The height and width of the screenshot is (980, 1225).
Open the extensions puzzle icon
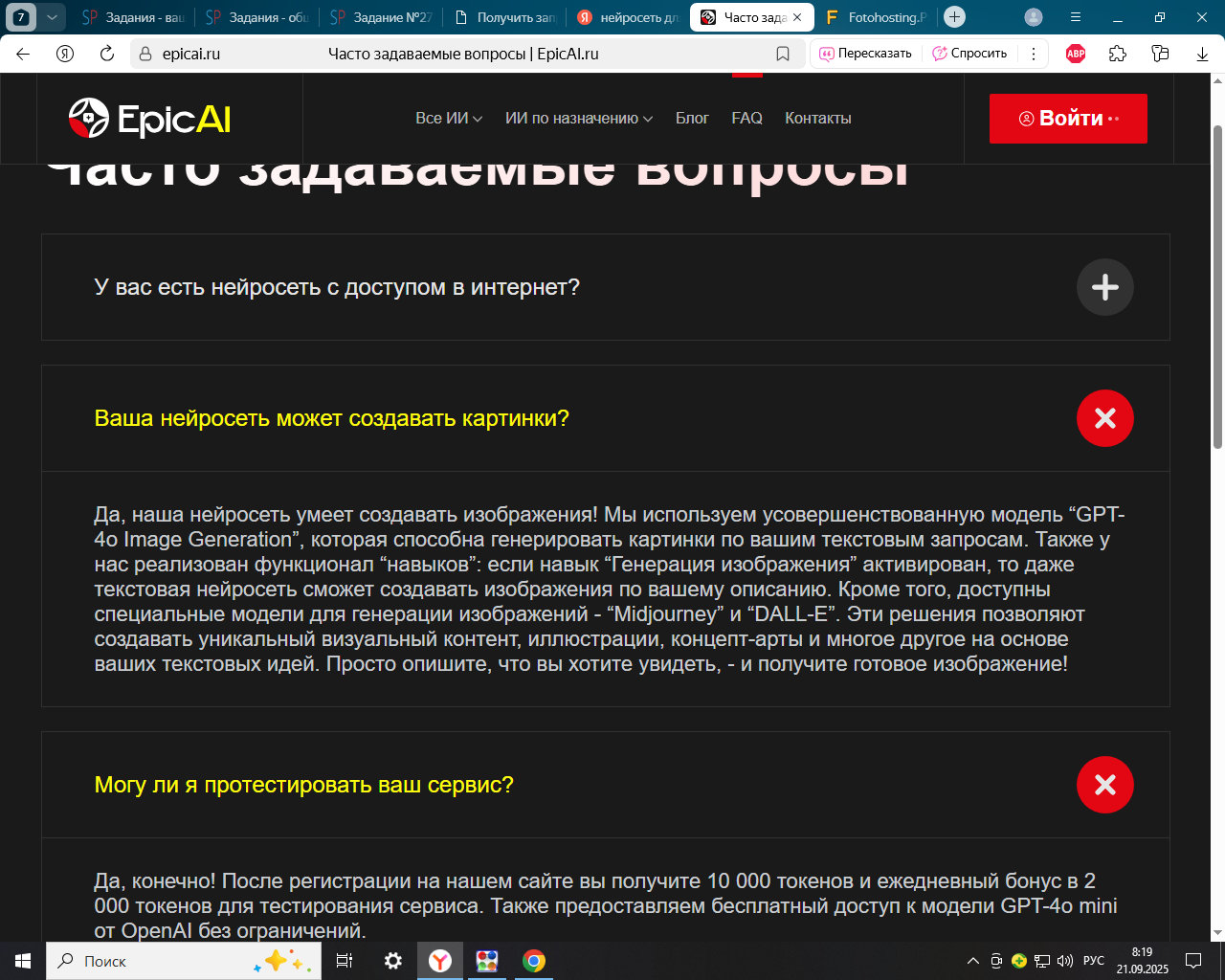click(1118, 54)
